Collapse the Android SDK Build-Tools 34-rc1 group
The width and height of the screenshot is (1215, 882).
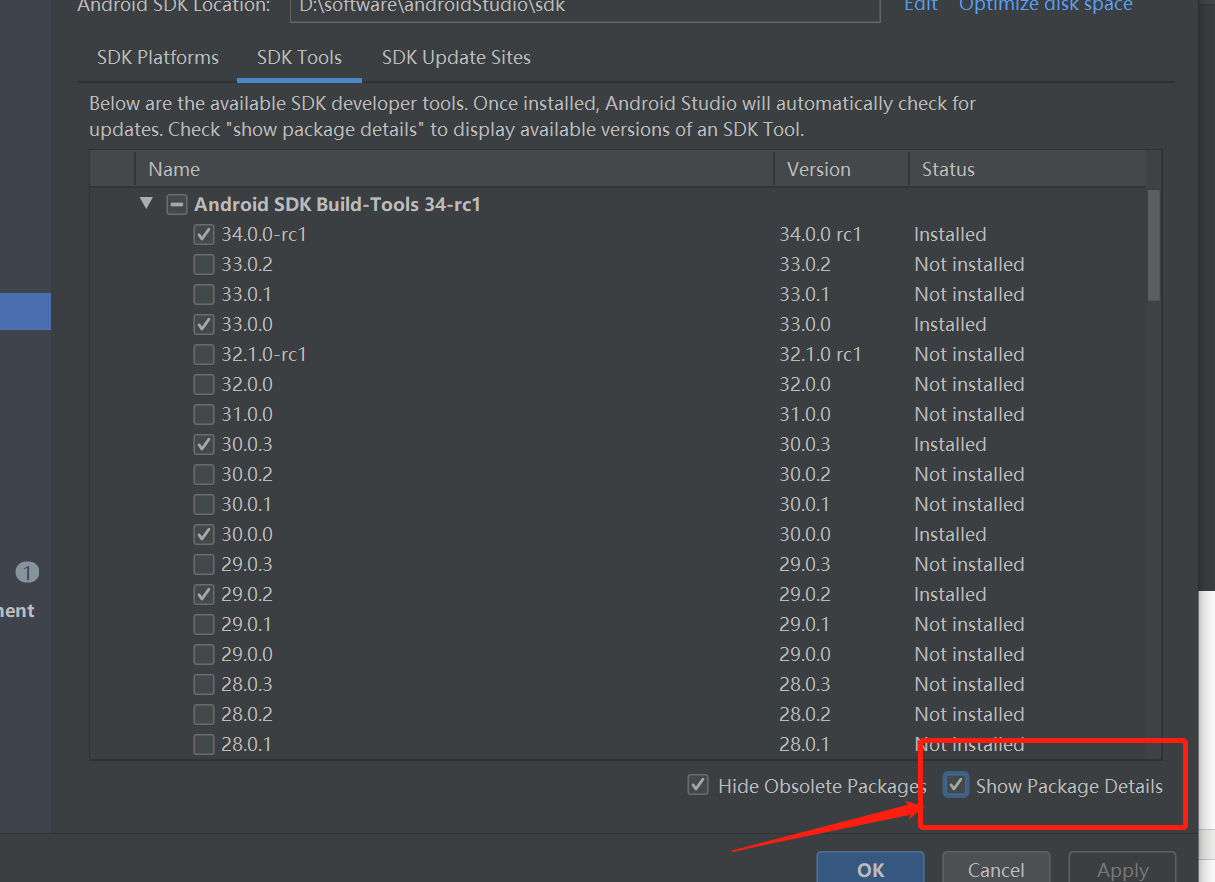pos(147,203)
